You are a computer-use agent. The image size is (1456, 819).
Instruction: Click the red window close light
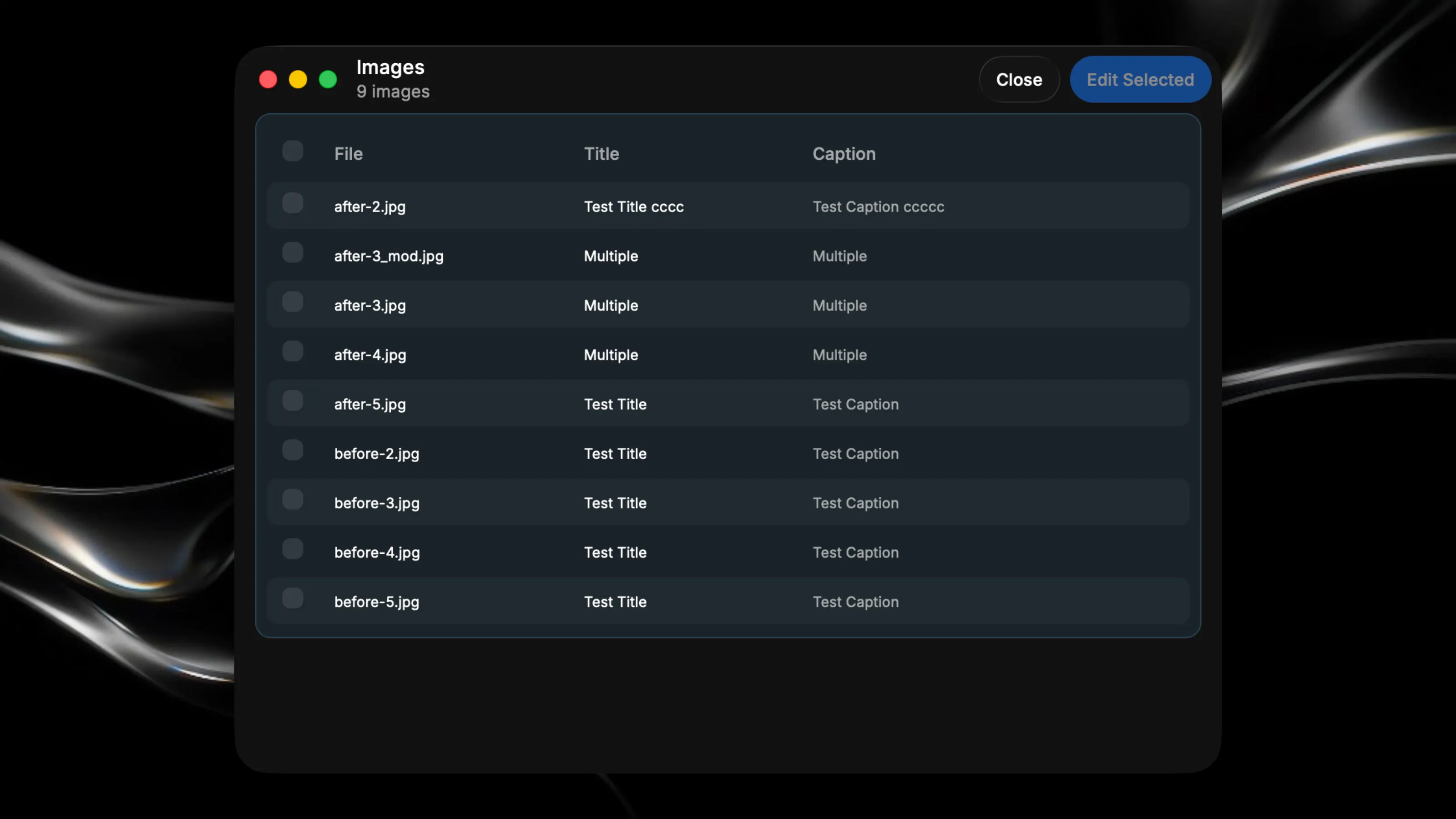(x=268, y=80)
